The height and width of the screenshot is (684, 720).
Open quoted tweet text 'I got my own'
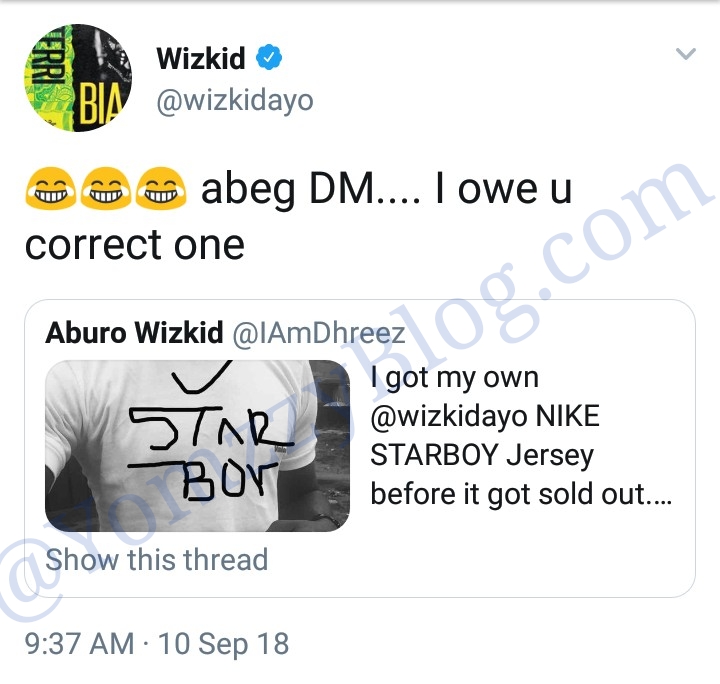[454, 378]
